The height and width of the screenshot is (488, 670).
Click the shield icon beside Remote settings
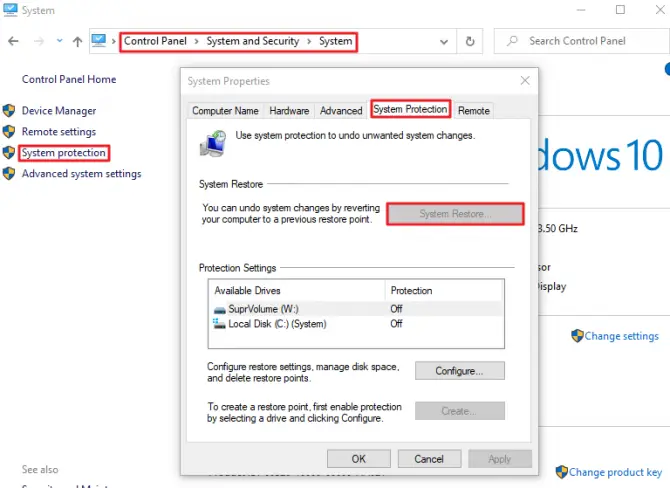pos(9,132)
